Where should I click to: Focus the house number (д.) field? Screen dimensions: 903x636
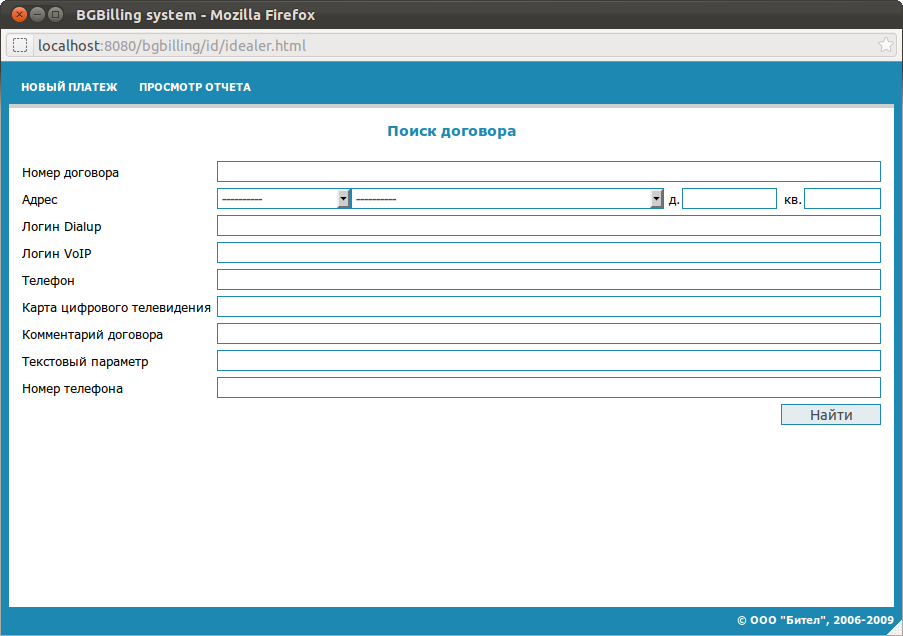(x=729, y=199)
